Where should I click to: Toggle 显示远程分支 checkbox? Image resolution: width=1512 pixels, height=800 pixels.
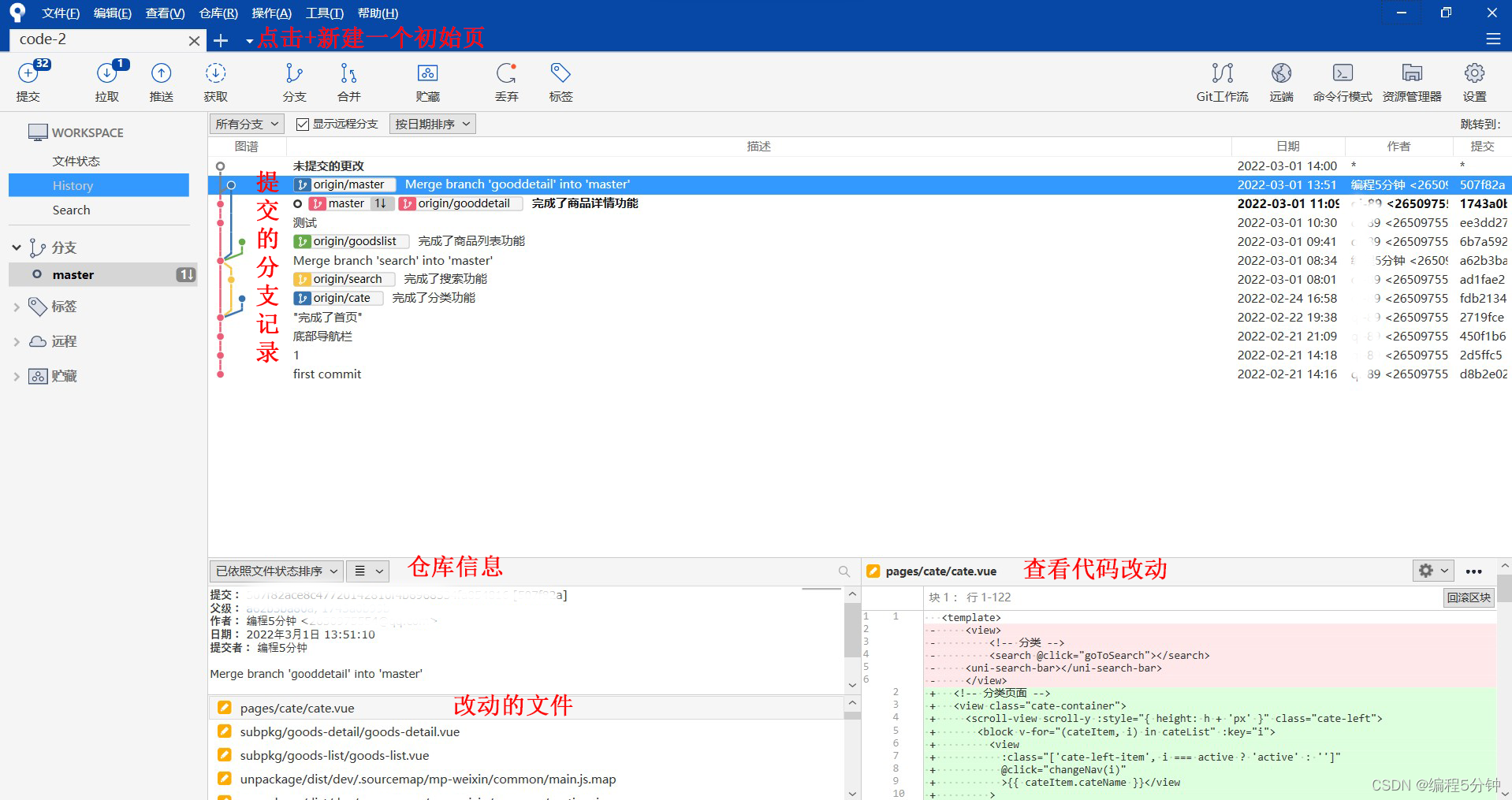303,125
